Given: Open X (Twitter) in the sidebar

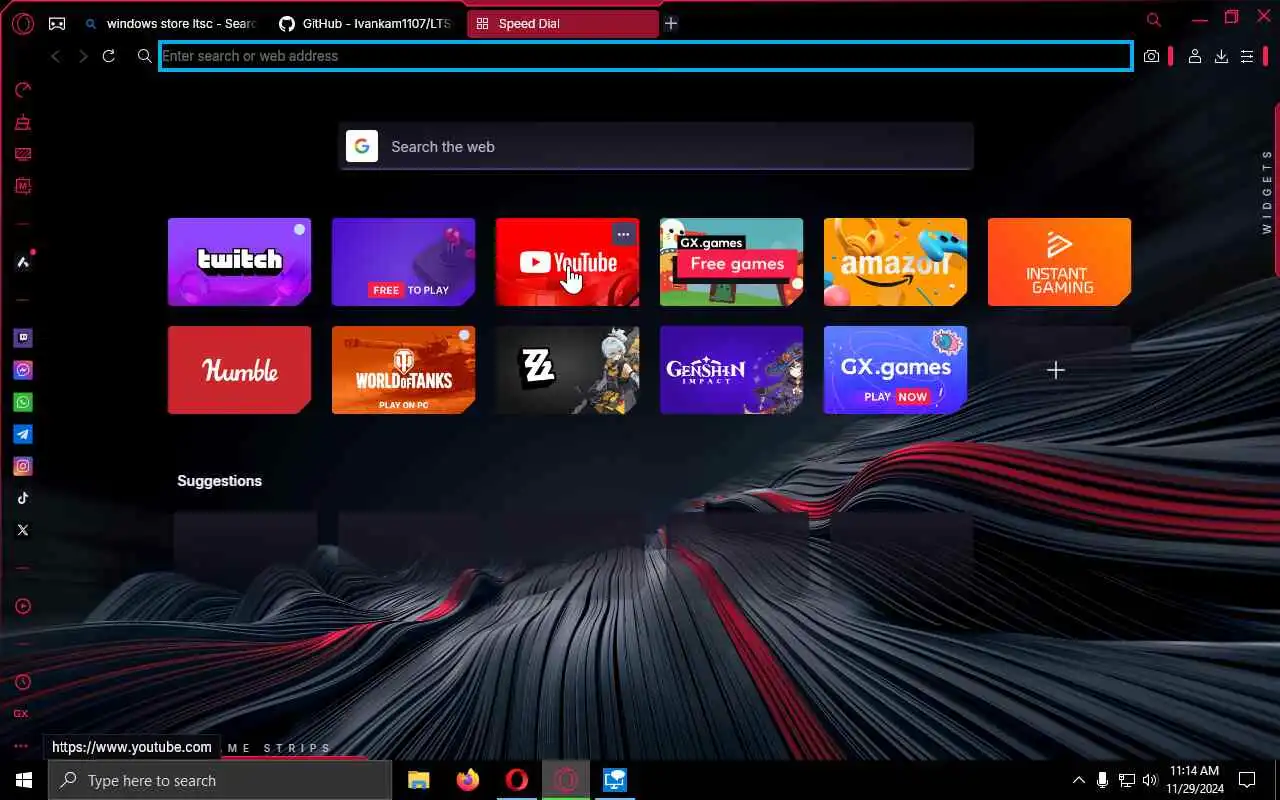Looking at the screenshot, I should coord(23,530).
